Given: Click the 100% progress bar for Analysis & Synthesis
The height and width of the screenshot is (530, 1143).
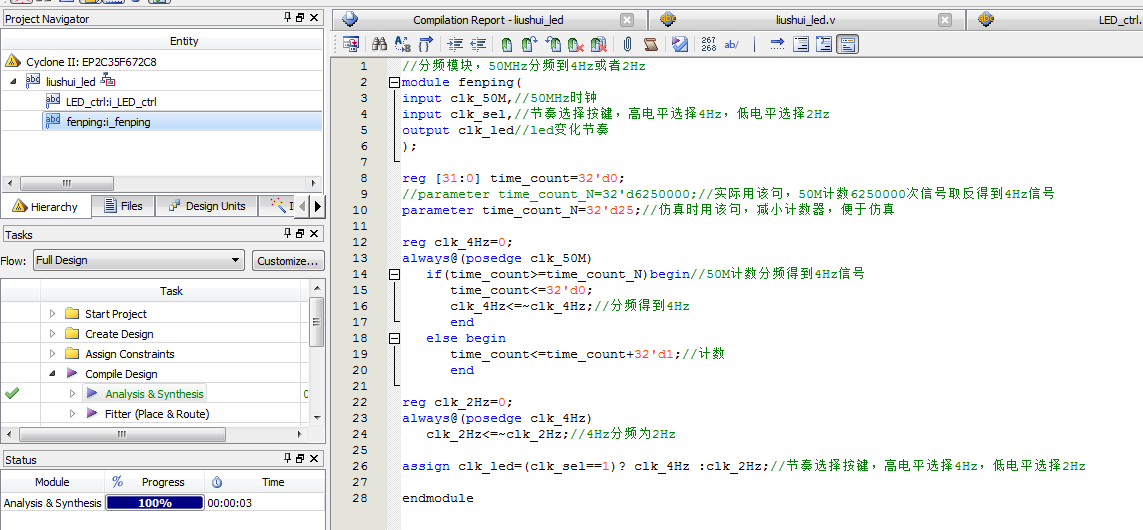Looking at the screenshot, I should tap(154, 503).
